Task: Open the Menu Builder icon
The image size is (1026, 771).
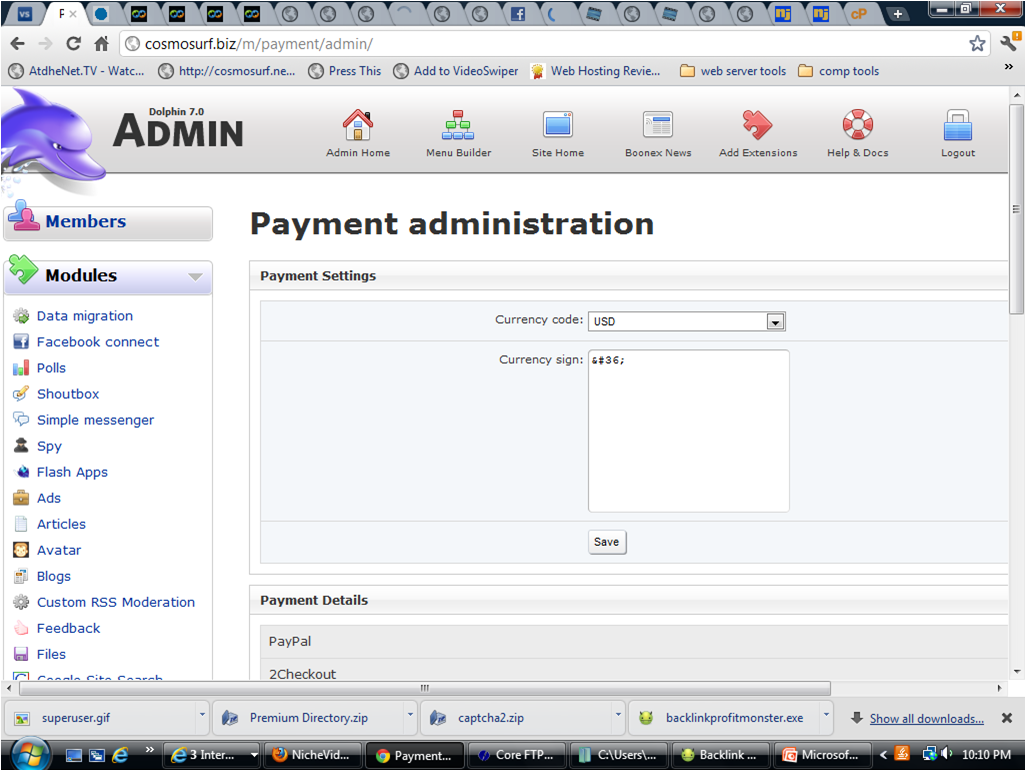Action: pyautogui.click(x=458, y=126)
